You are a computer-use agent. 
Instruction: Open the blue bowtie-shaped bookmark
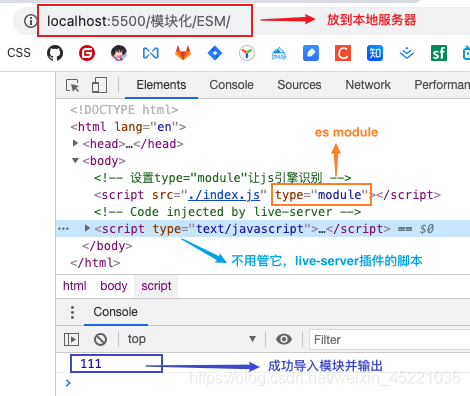pyautogui.click(x=151, y=53)
